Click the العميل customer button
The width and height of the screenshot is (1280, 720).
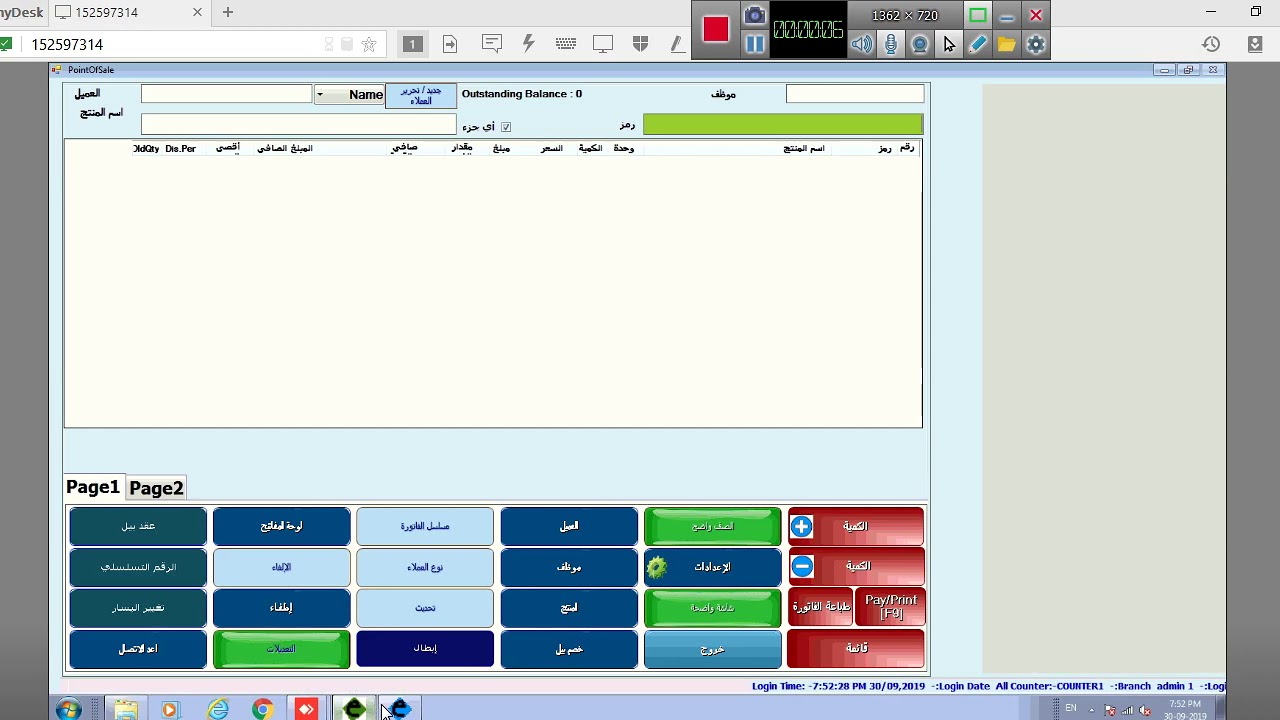point(569,526)
